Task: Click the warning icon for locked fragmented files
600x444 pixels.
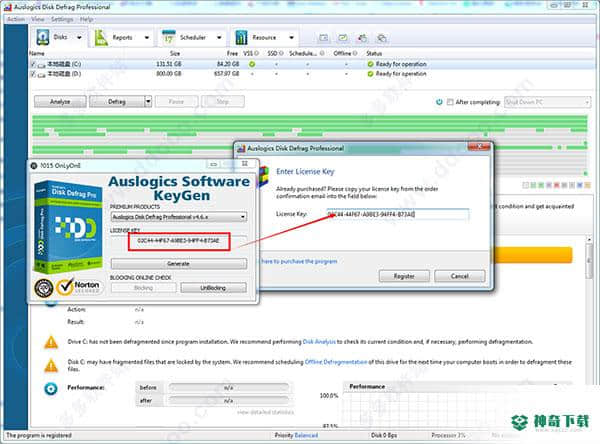Action: [51, 365]
